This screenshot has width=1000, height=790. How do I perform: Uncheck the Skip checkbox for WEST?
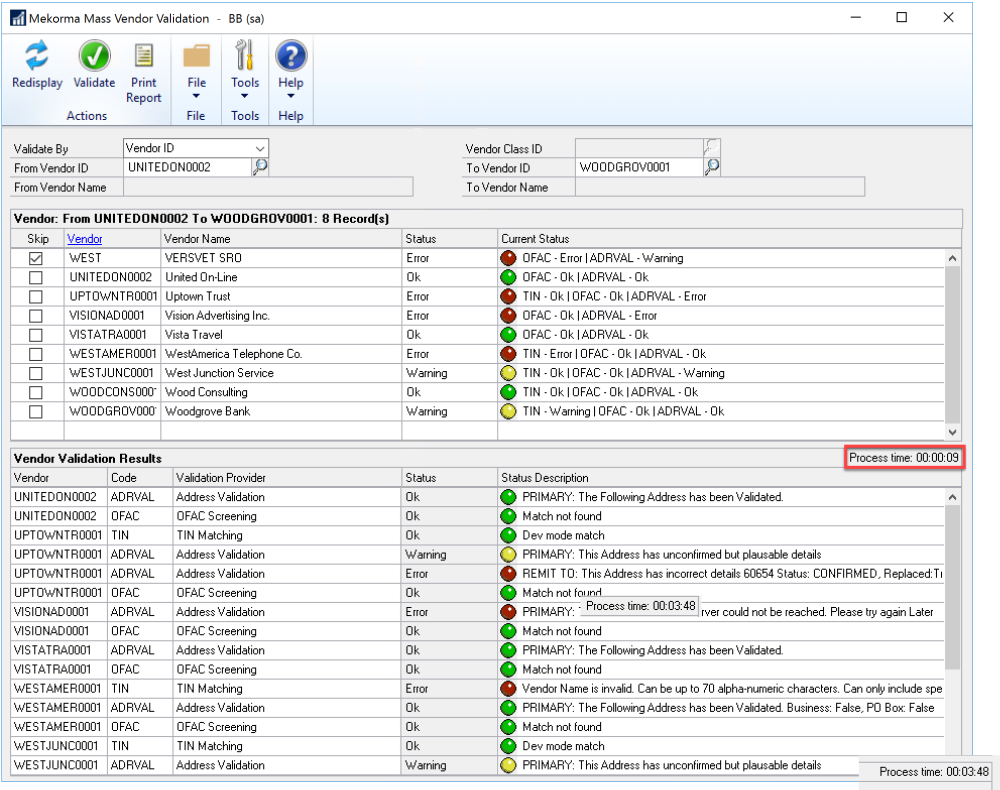(x=36, y=258)
